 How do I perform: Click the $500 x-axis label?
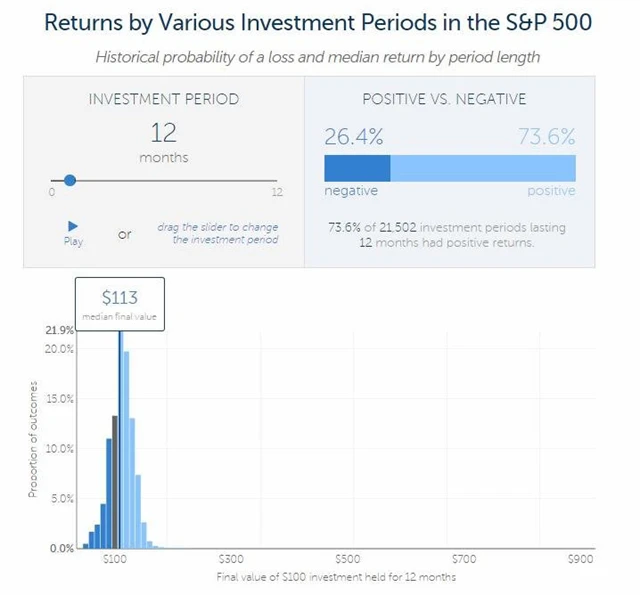click(x=348, y=559)
